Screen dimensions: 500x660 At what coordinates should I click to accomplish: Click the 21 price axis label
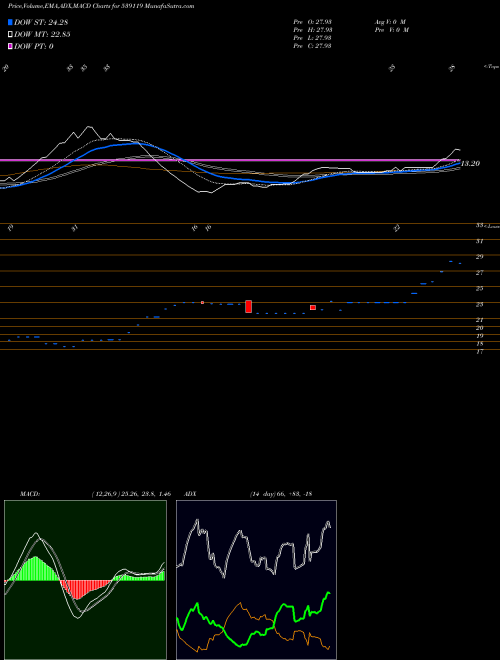[x=479, y=320]
